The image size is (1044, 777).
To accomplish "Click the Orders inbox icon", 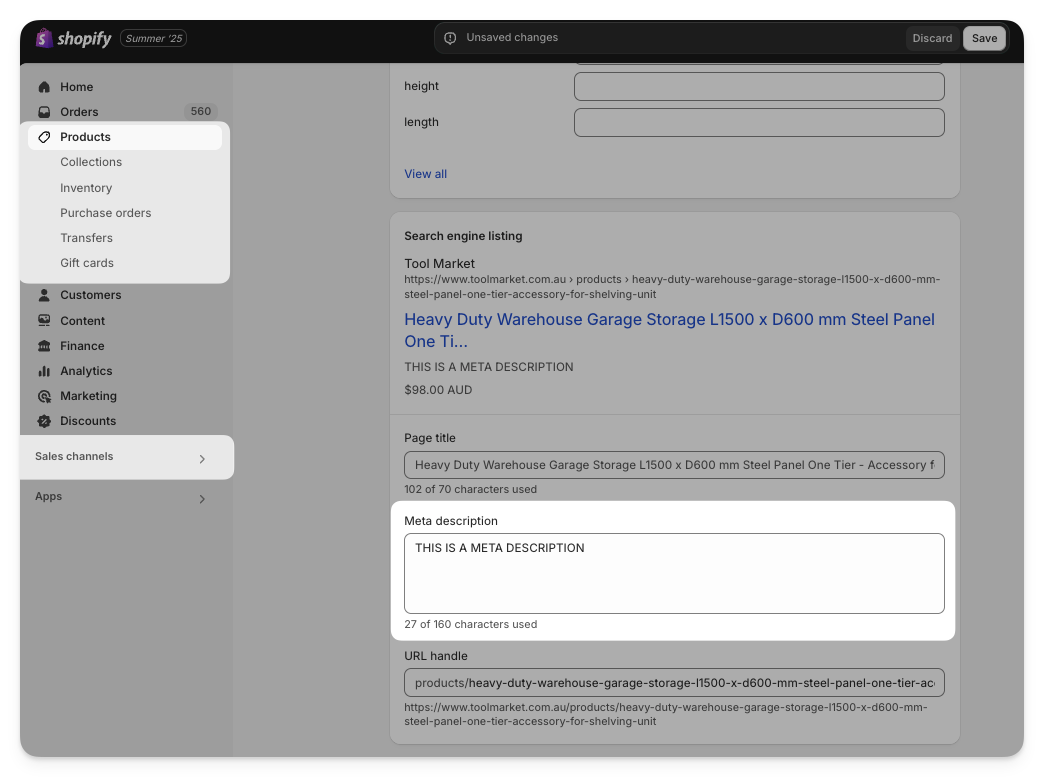I will coord(44,112).
